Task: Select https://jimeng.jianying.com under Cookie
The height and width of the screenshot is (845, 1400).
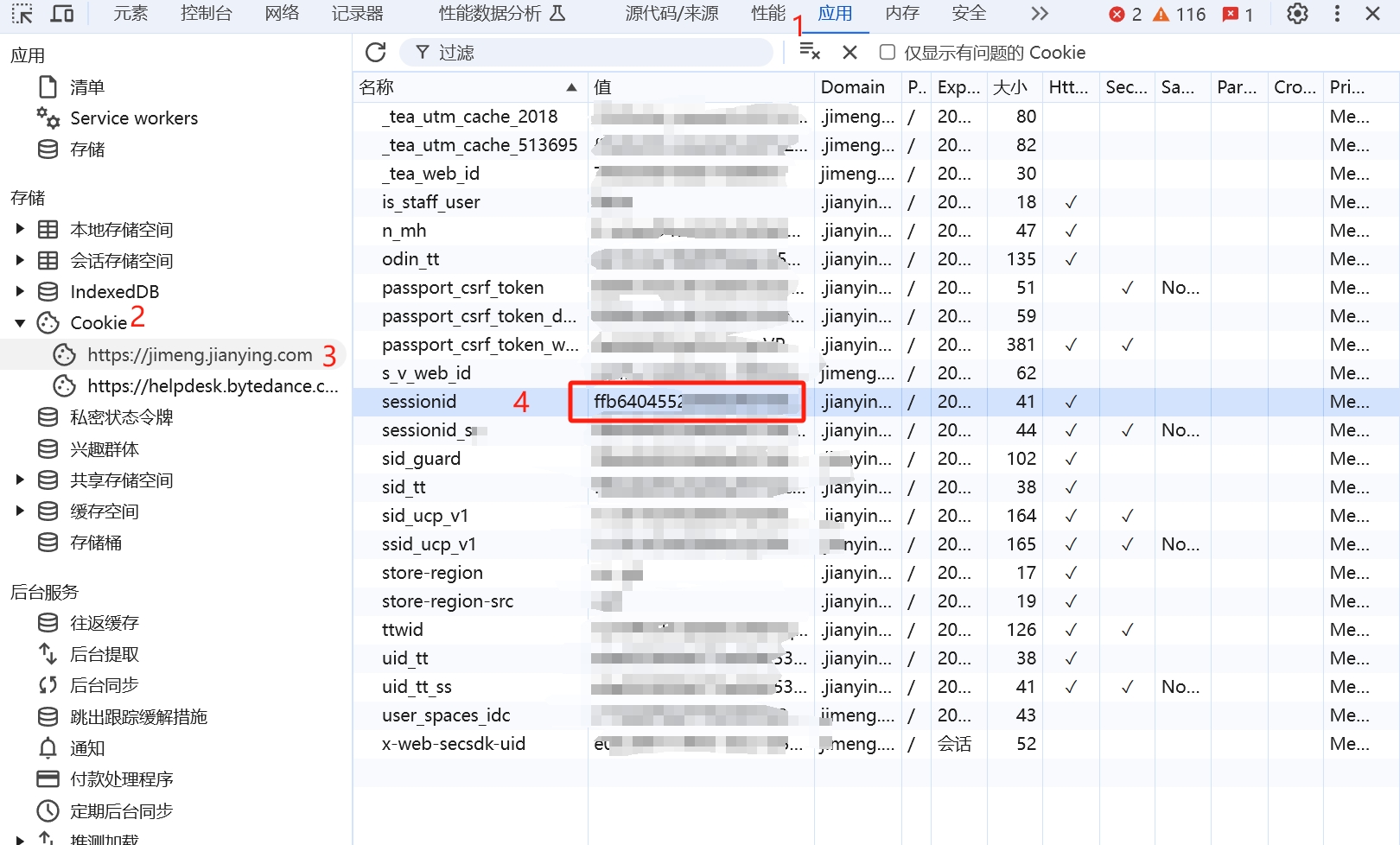Action: coord(199,355)
